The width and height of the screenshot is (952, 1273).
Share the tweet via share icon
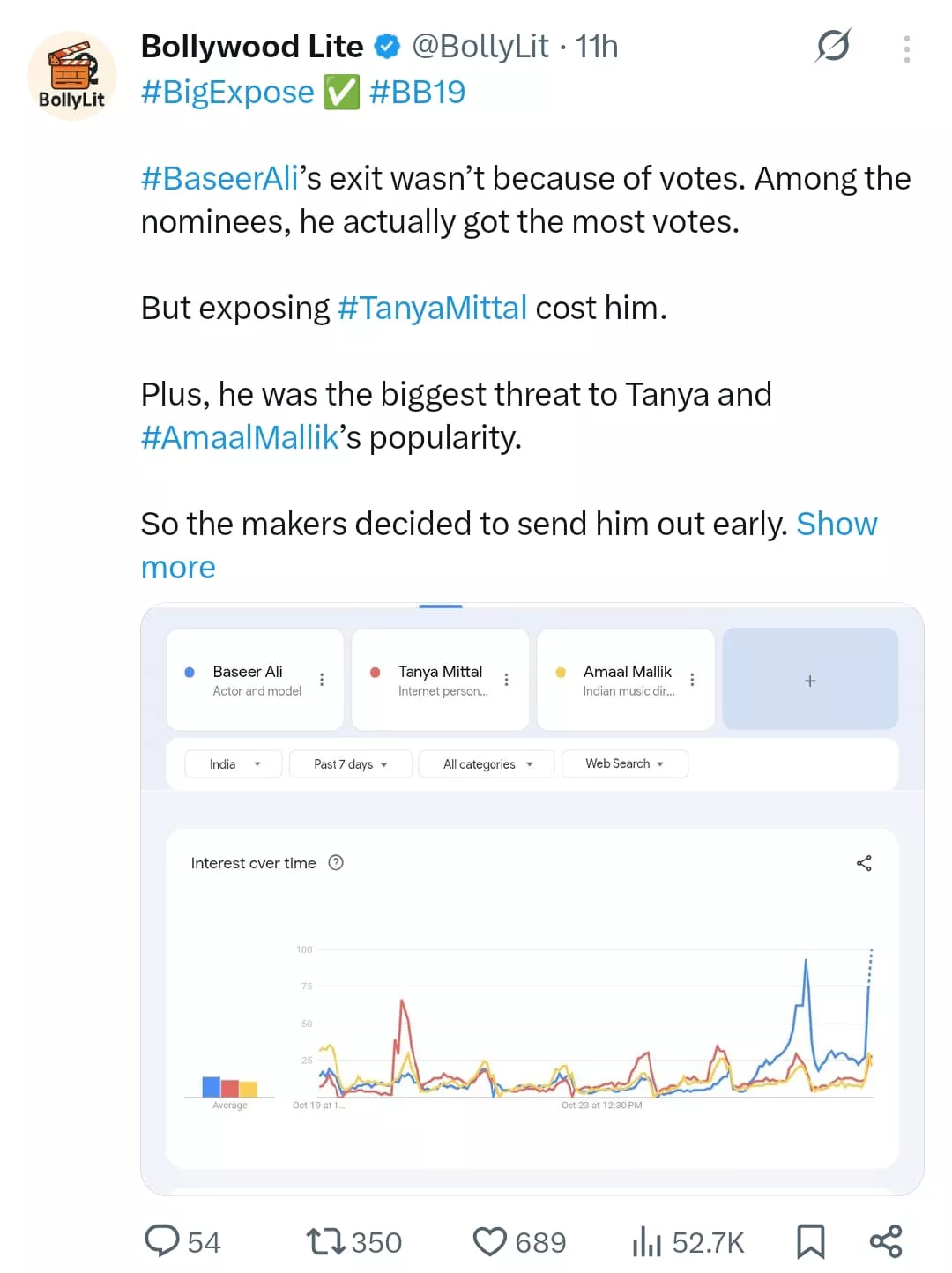885,1241
